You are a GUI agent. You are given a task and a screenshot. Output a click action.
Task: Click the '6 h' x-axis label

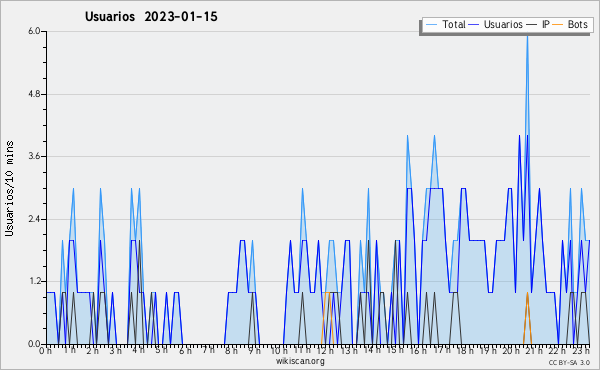point(186,350)
